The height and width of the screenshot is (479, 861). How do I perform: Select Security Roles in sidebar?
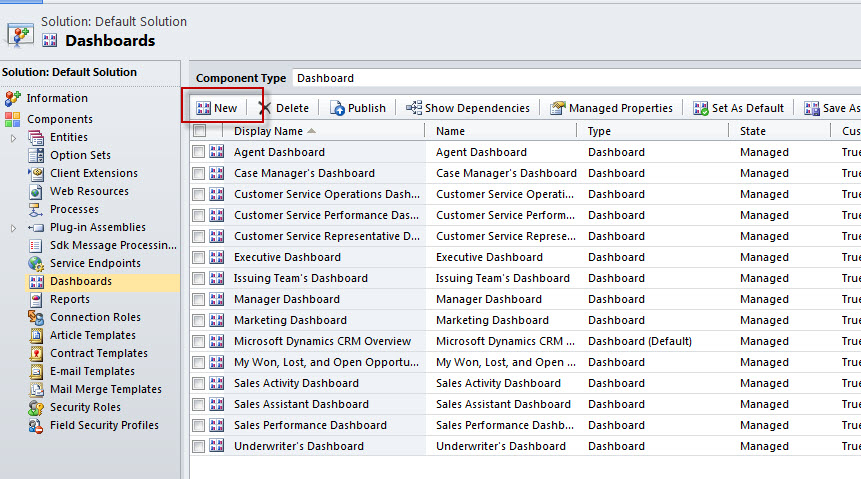pyautogui.click(x=85, y=407)
